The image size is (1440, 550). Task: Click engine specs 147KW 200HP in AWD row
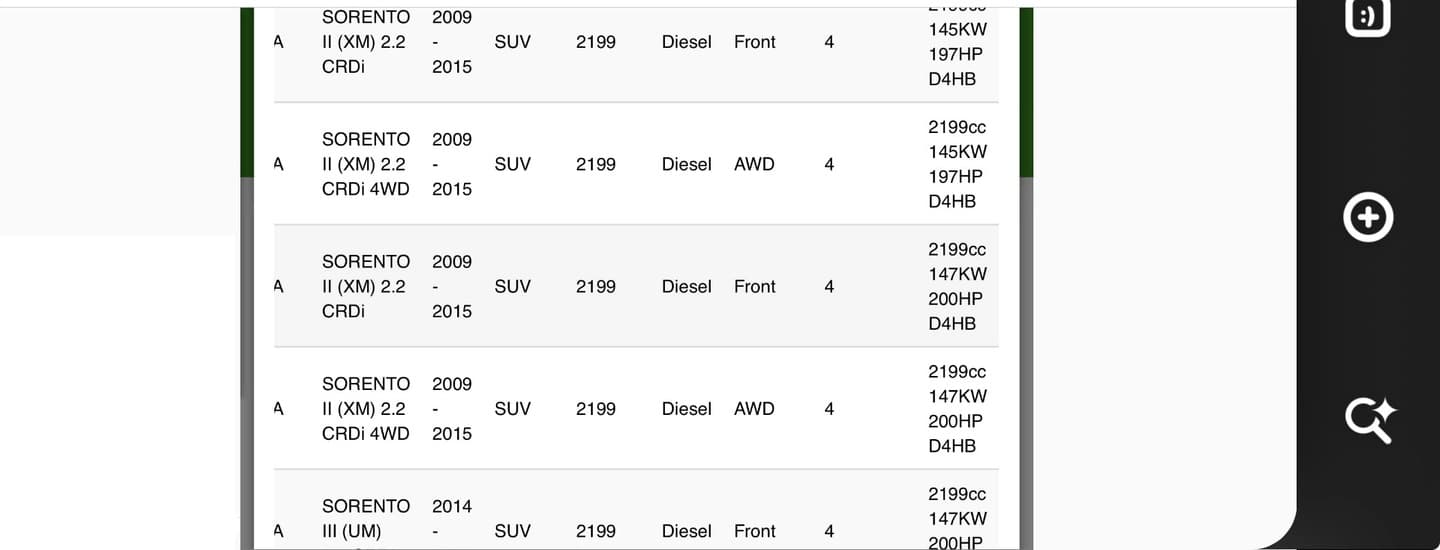click(957, 408)
